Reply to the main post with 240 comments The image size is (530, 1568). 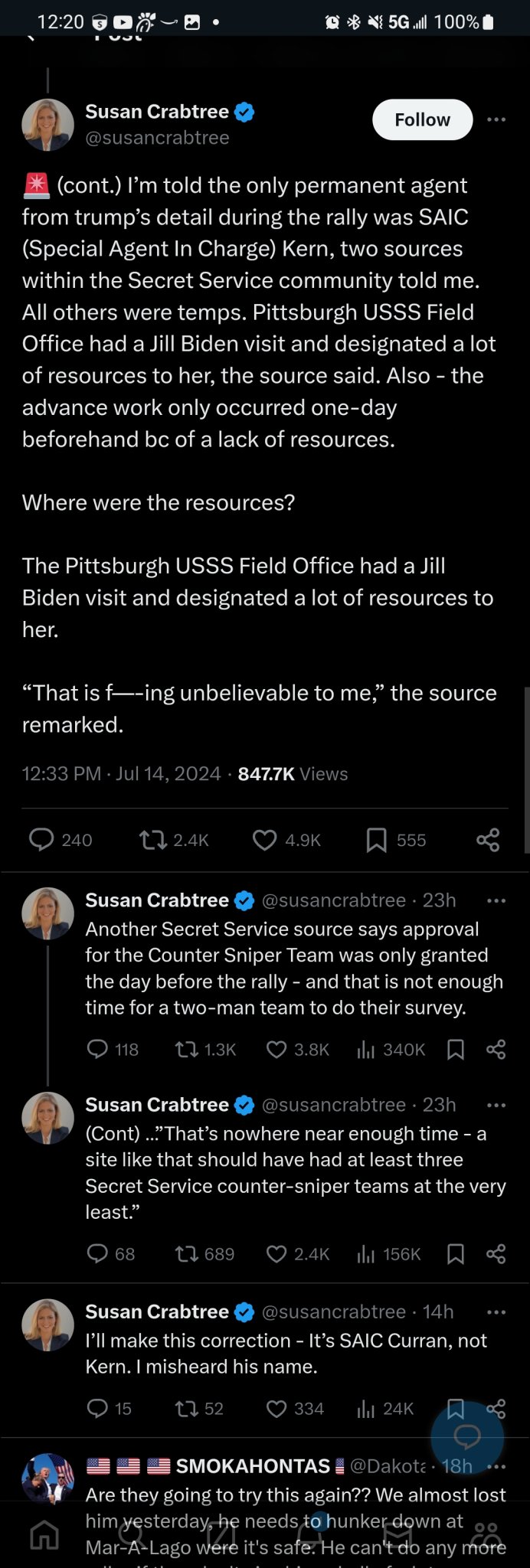click(x=41, y=840)
